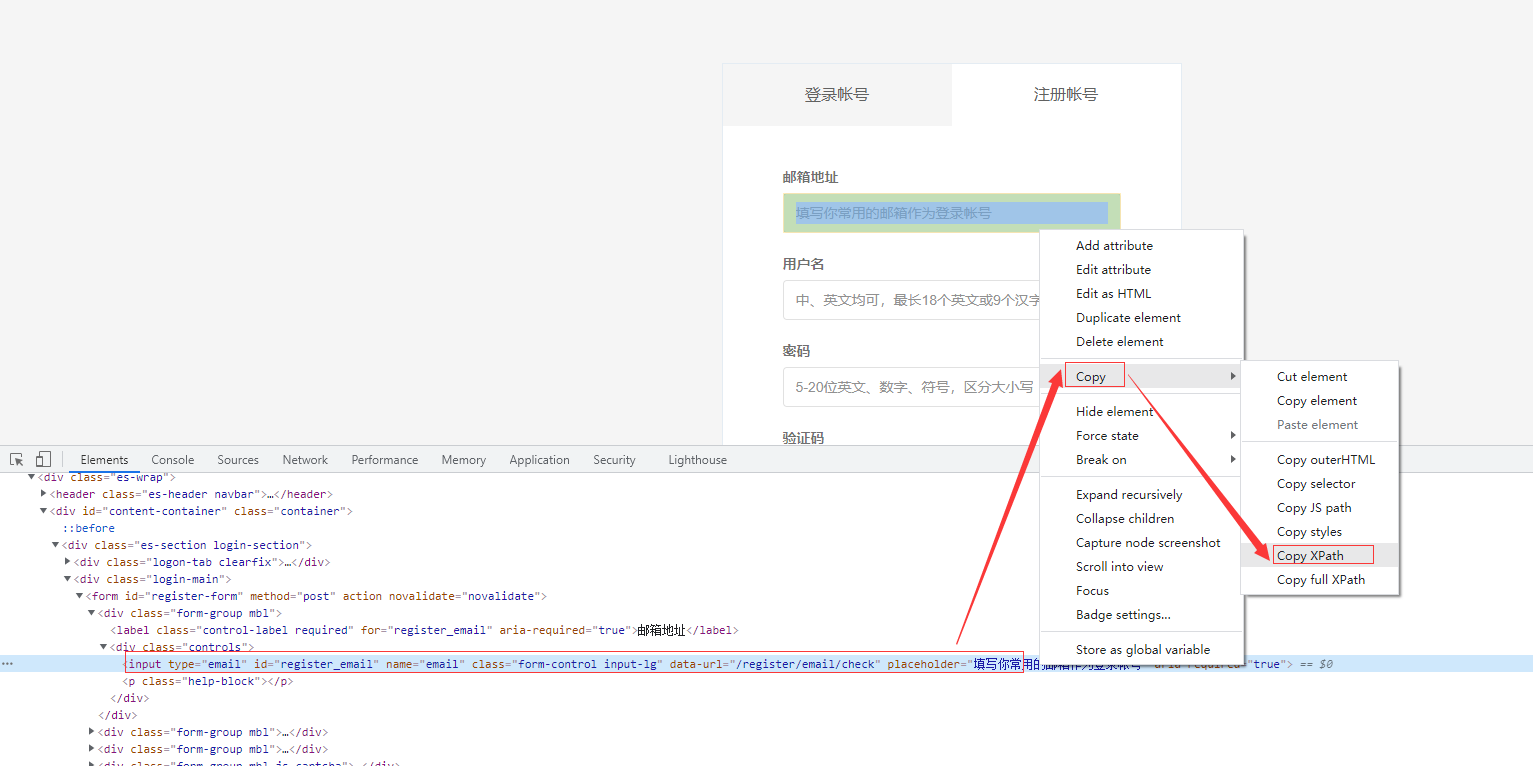Activate the inspect element picker icon
Screen dimensions: 1533x766
pos(17,460)
